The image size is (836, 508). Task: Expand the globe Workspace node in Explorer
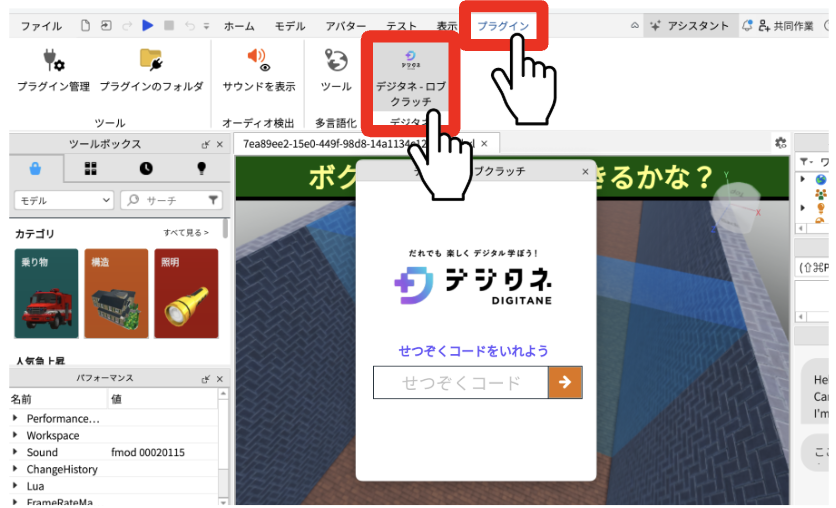(x=802, y=179)
